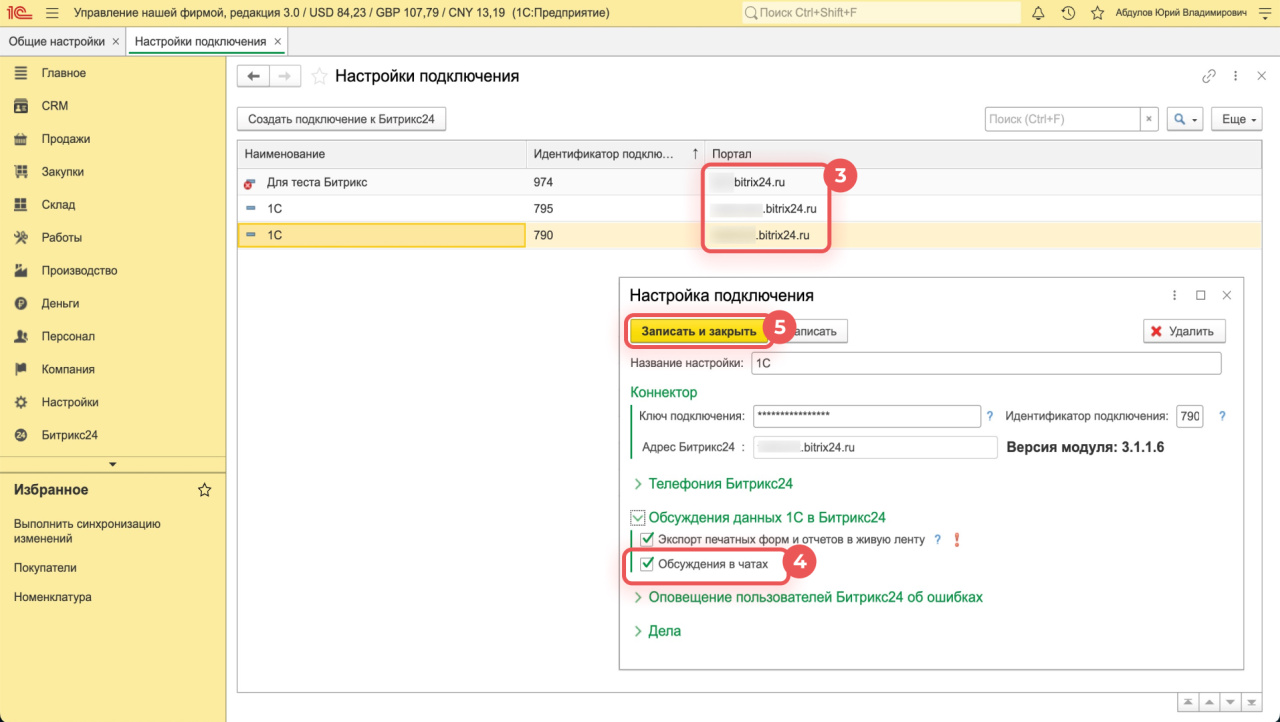Open the hamburger functions menu icon
This screenshot has height=722, width=1280.
(52, 13)
